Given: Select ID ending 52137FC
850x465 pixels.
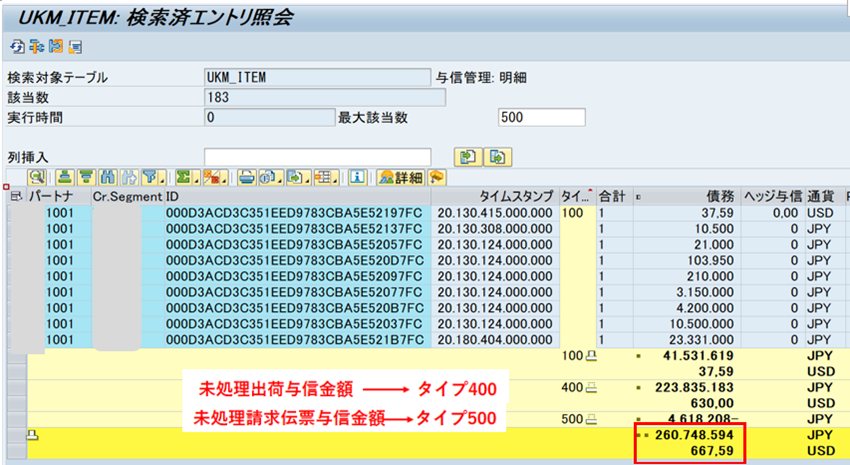Looking at the screenshot, I should pos(294,229).
